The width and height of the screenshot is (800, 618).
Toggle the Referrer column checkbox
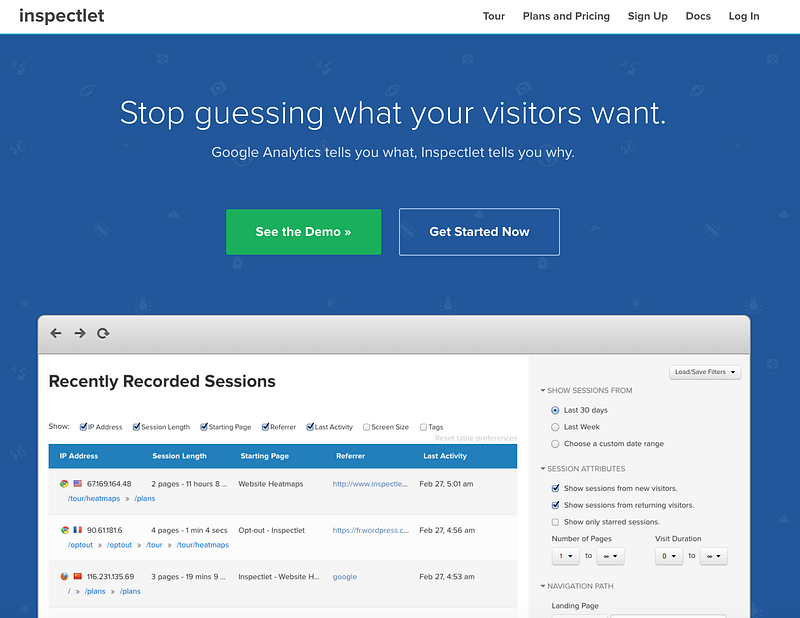[265, 427]
